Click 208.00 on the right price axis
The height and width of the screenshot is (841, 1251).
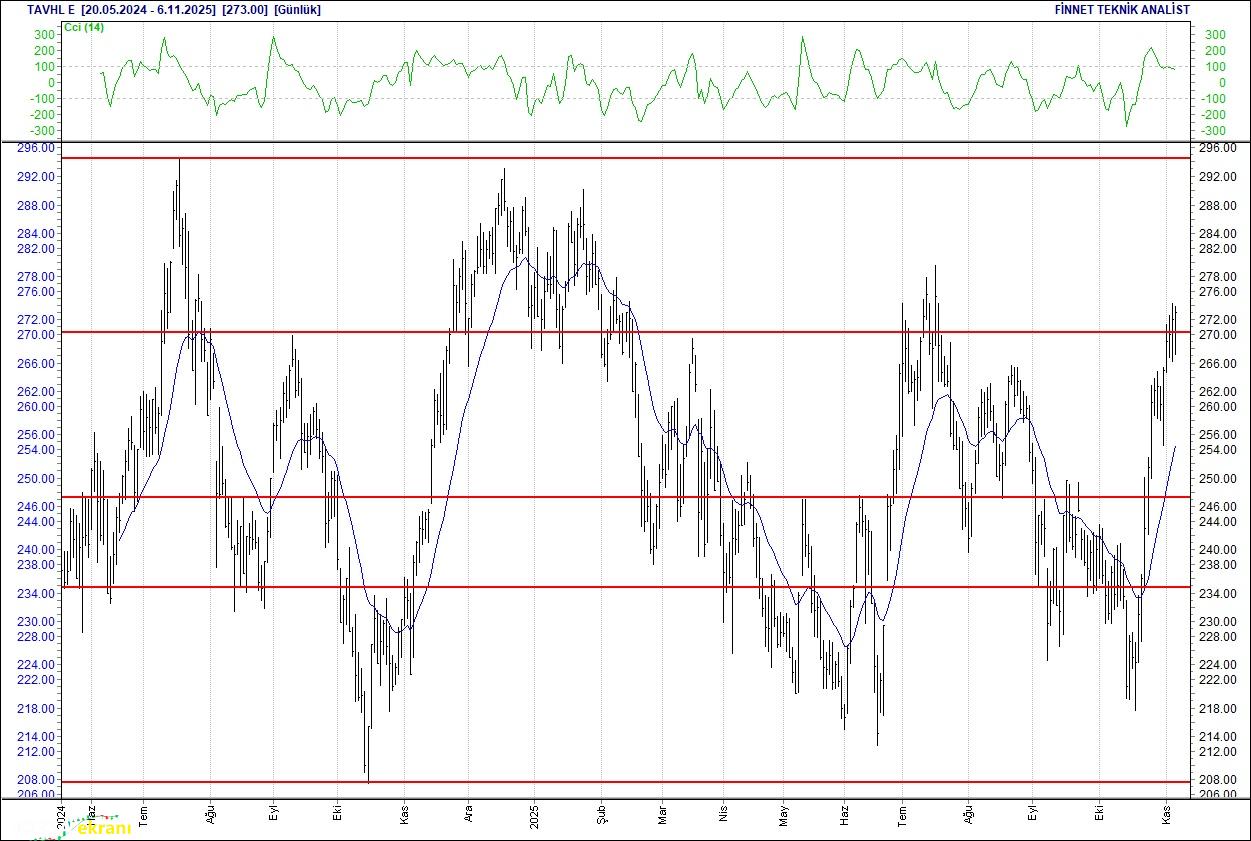1213,780
